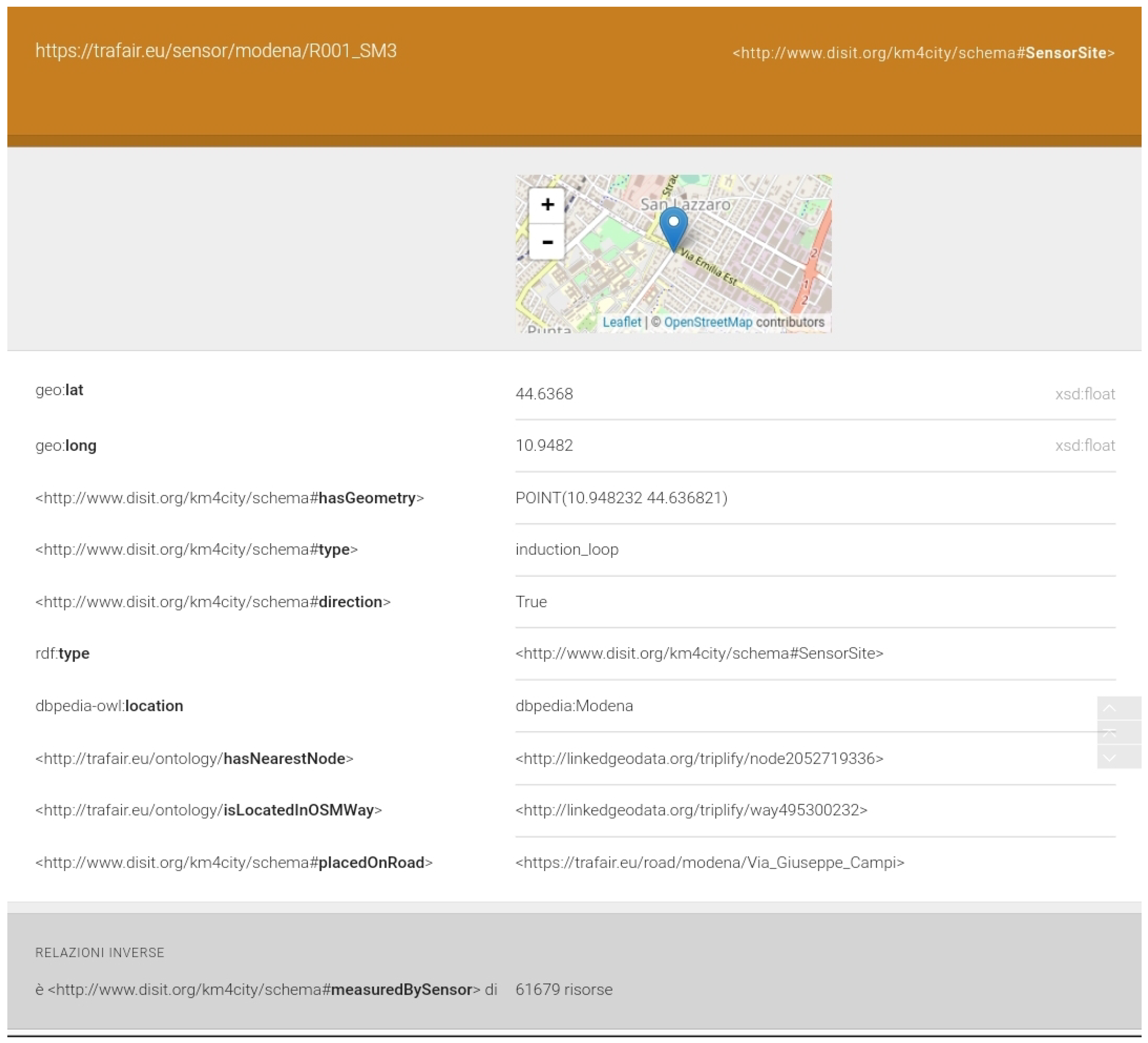Click the rdf:type SensorSite value link
The image size is (1148, 1043).
pyautogui.click(x=699, y=653)
